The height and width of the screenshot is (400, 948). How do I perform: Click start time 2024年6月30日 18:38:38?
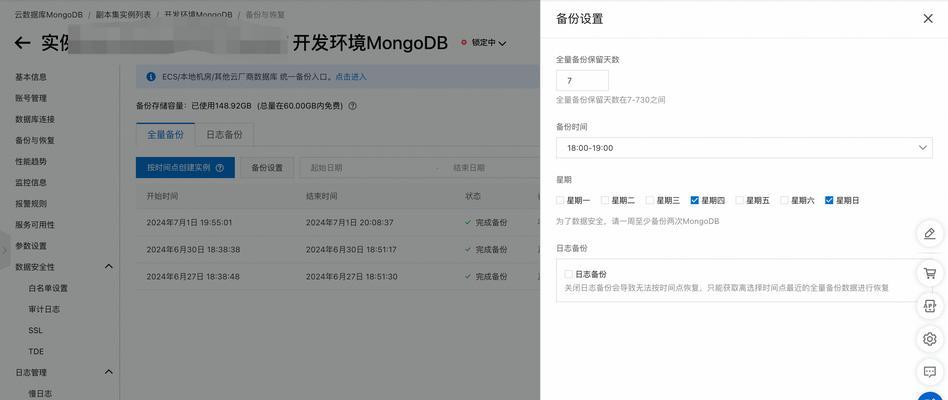[x=193, y=249]
